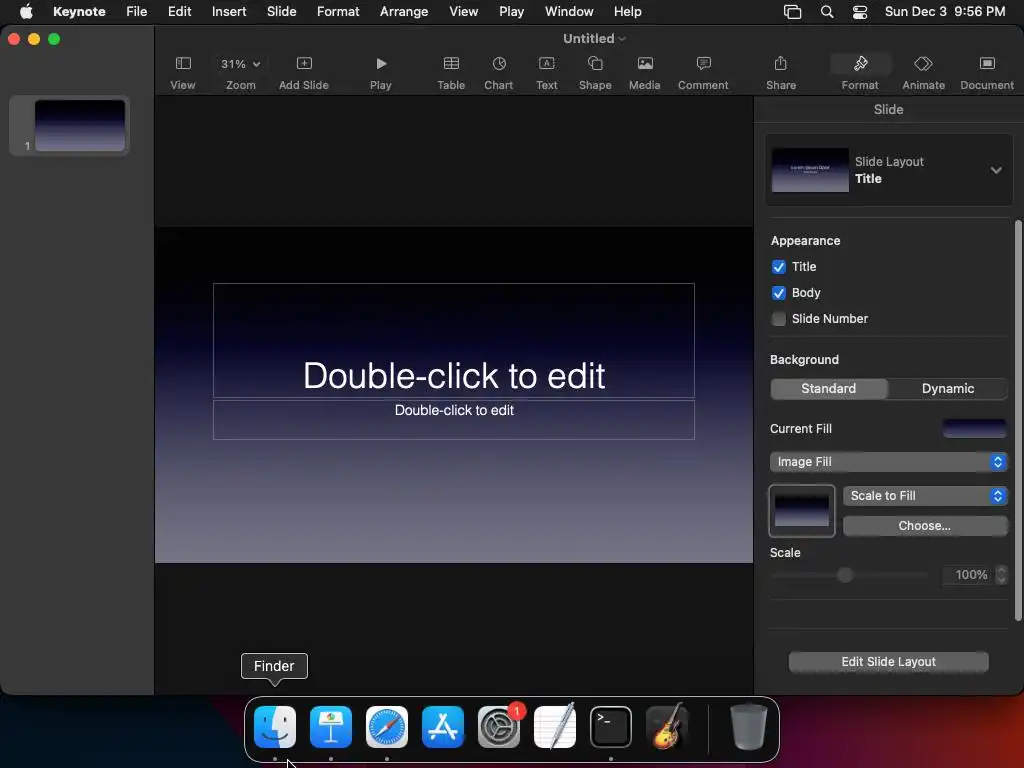Viewport: 1024px width, 768px height.
Task: Select slide 1 thumbnail in navigator
Action: 80,125
